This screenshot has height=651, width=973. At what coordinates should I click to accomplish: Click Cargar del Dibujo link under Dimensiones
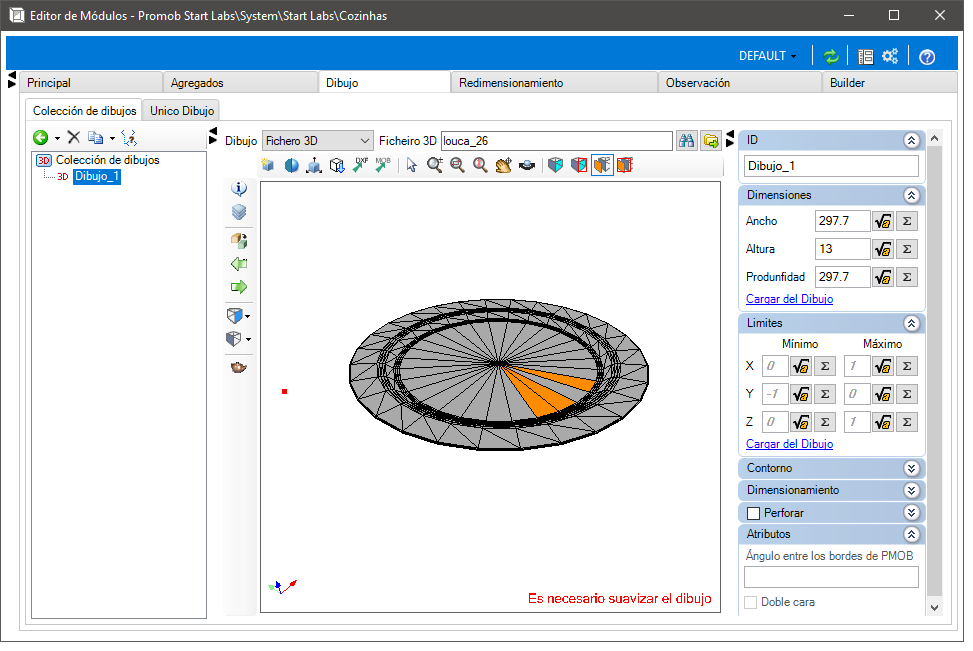789,299
